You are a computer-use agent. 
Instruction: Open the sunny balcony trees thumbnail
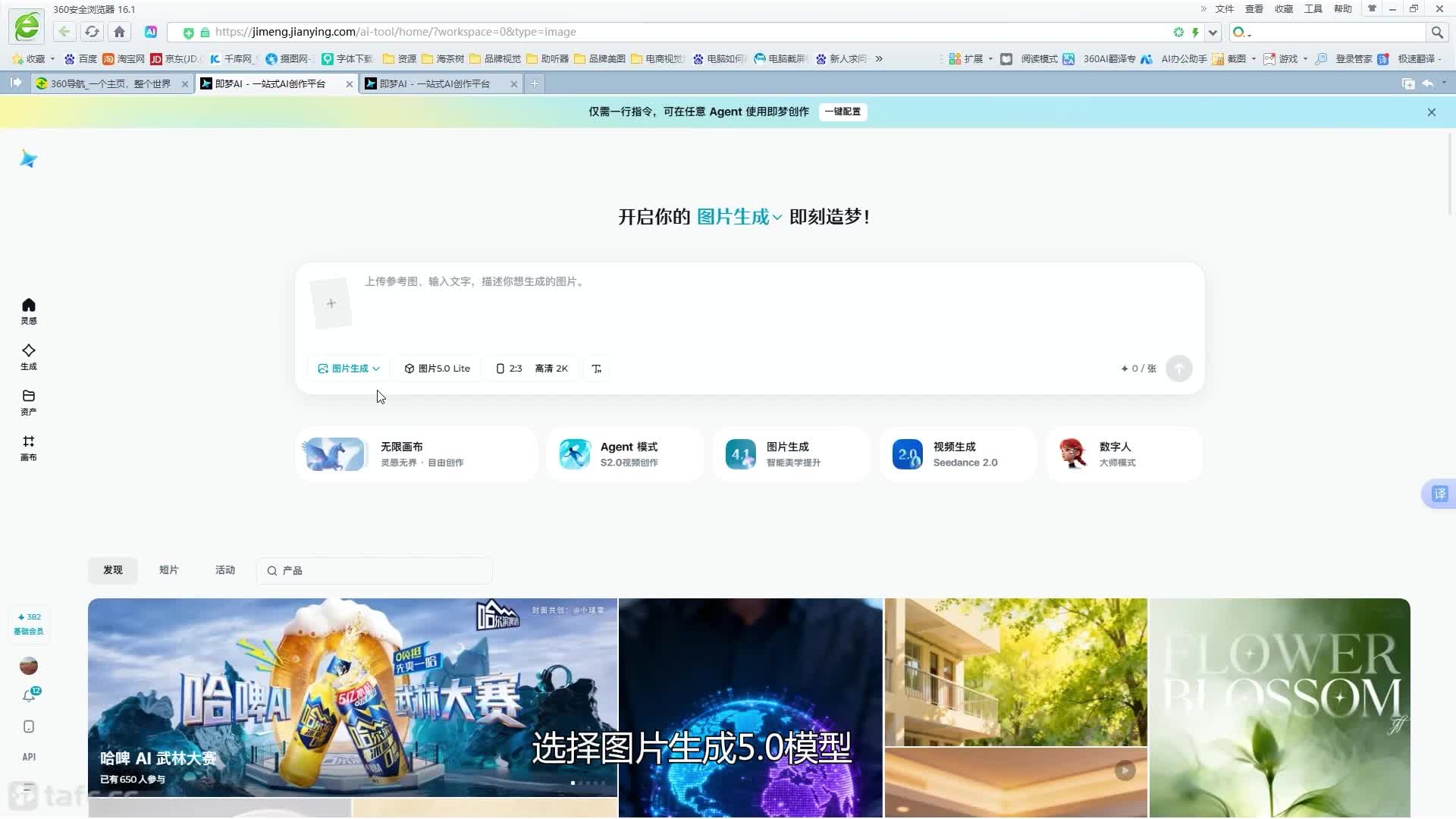pos(1016,672)
